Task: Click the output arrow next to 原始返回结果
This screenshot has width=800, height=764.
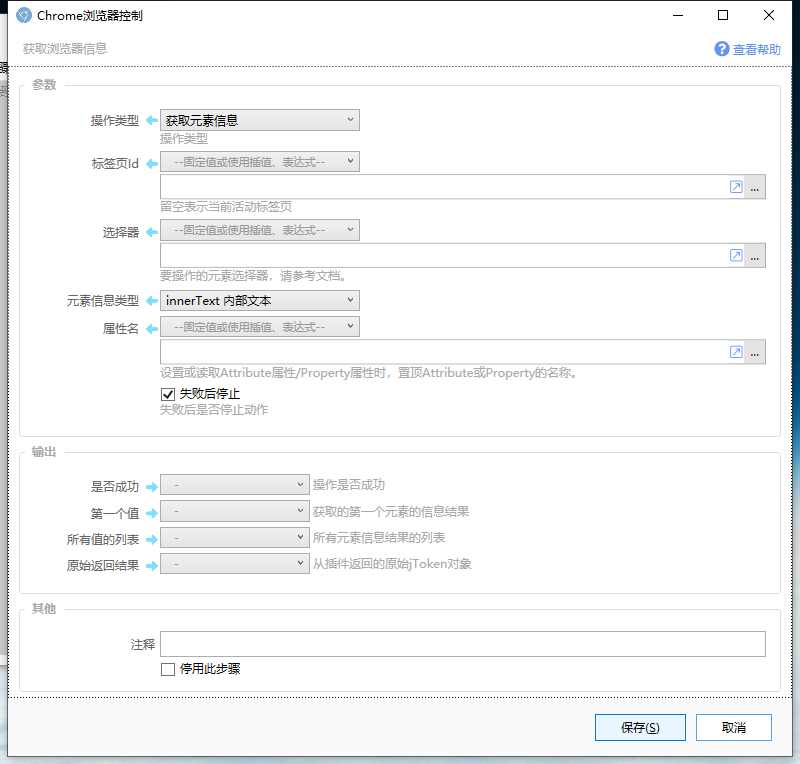Action: pyautogui.click(x=152, y=565)
